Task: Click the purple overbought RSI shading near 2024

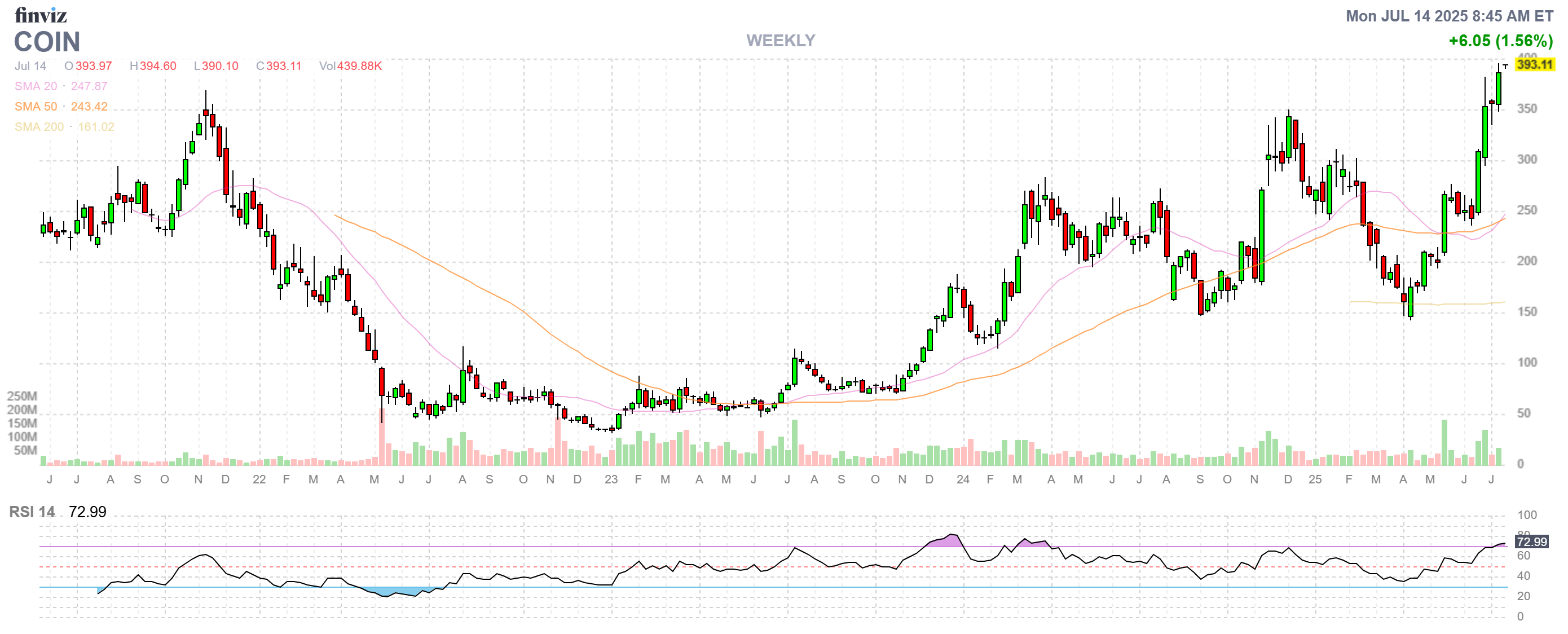Action: click(950, 540)
